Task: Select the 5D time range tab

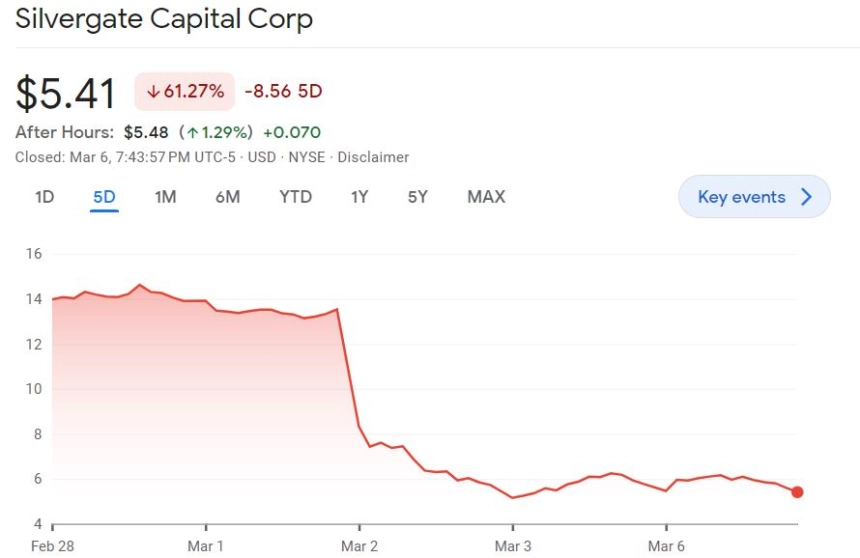Action: point(104,197)
